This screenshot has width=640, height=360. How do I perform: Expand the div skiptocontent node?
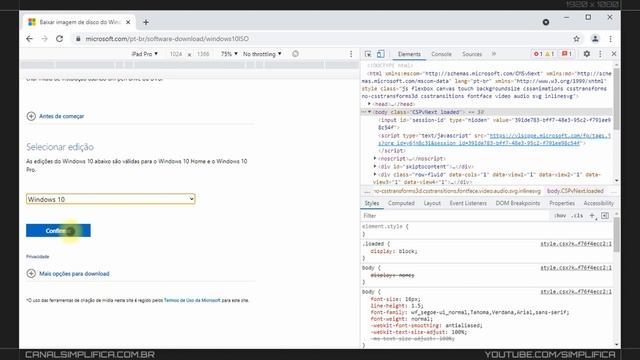pos(375,167)
